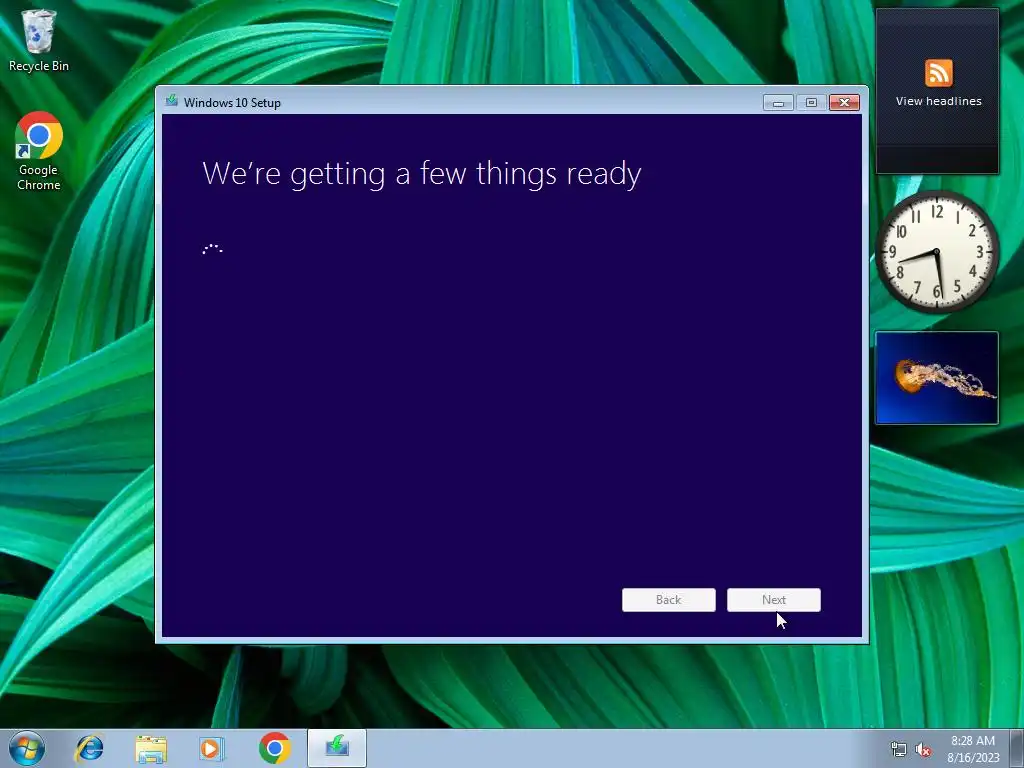
Task: Click the "We're getting a few things ready" heading
Action: (x=422, y=174)
